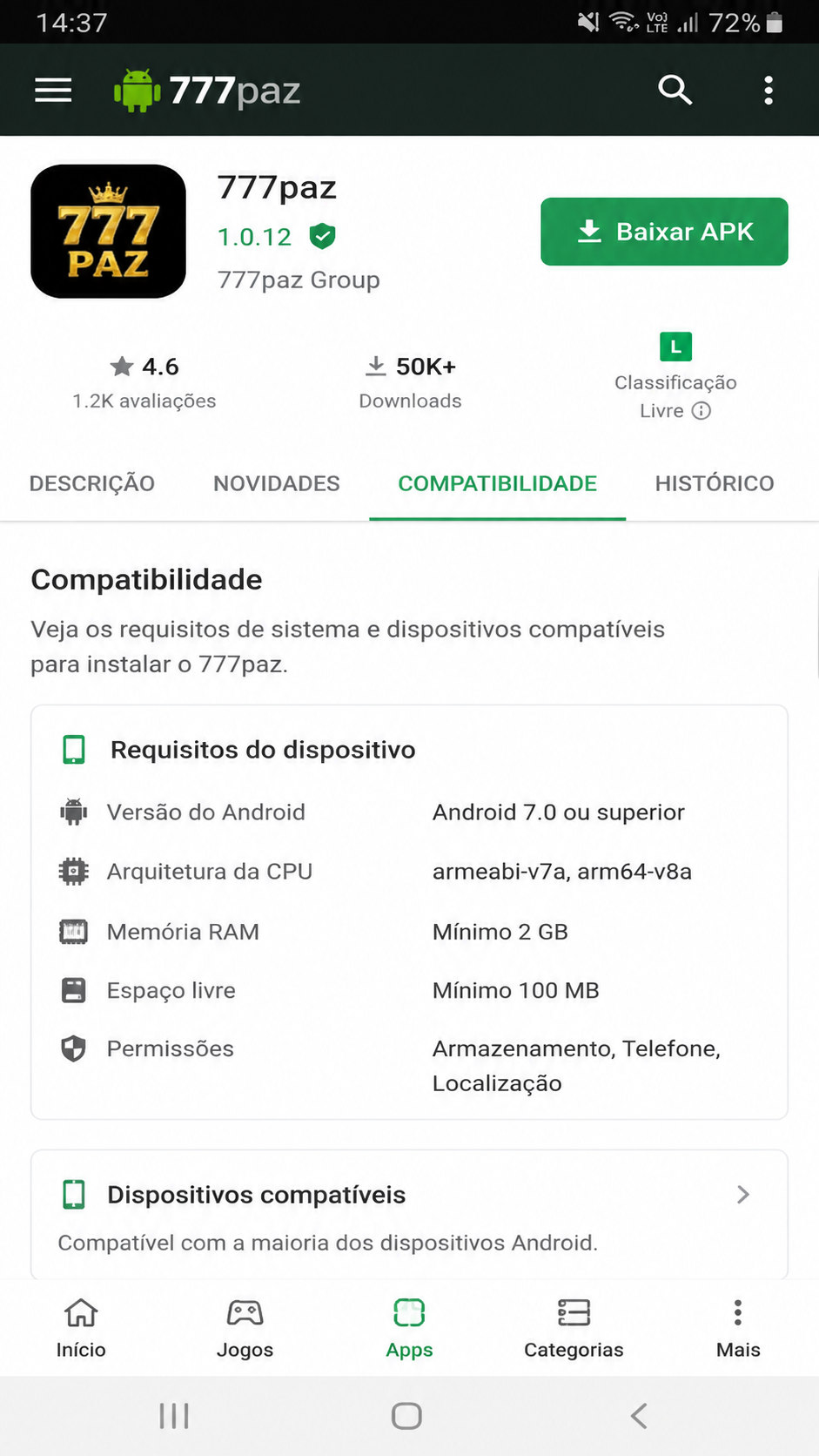The image size is (819, 1456).
Task: Tap the search magnifier icon
Action: point(675,90)
